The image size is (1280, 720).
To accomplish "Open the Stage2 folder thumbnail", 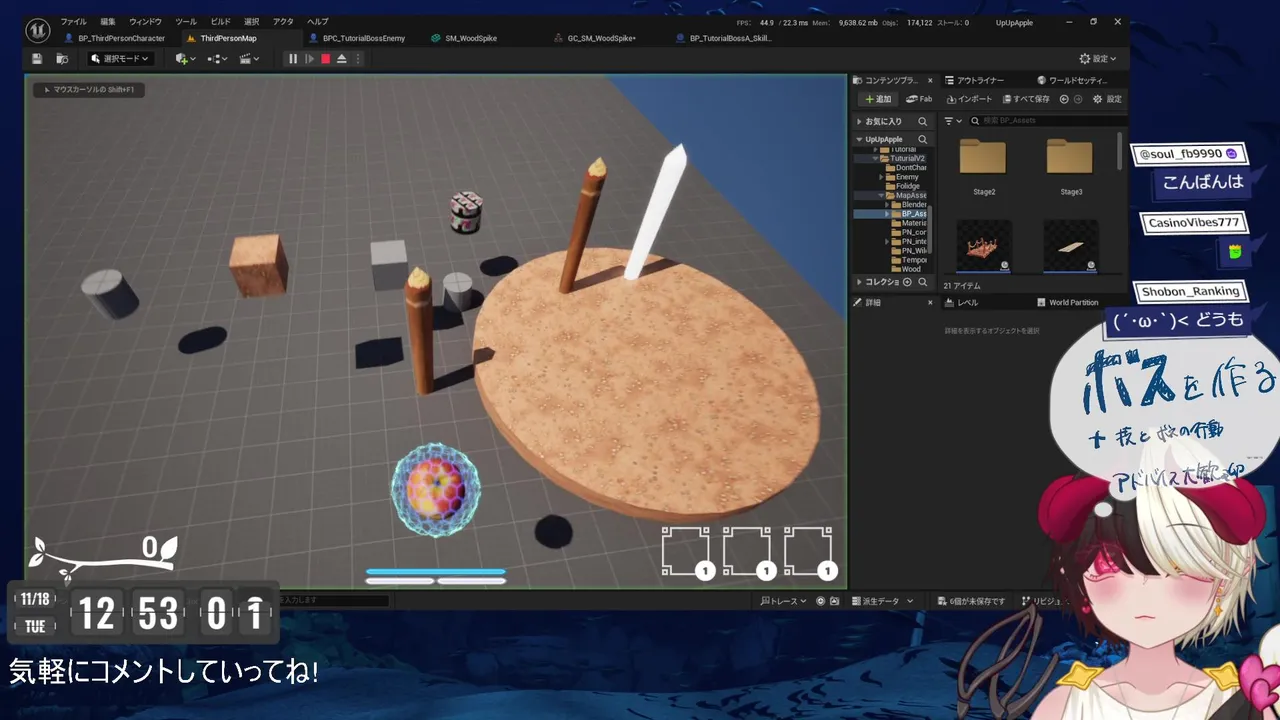I will (983, 158).
